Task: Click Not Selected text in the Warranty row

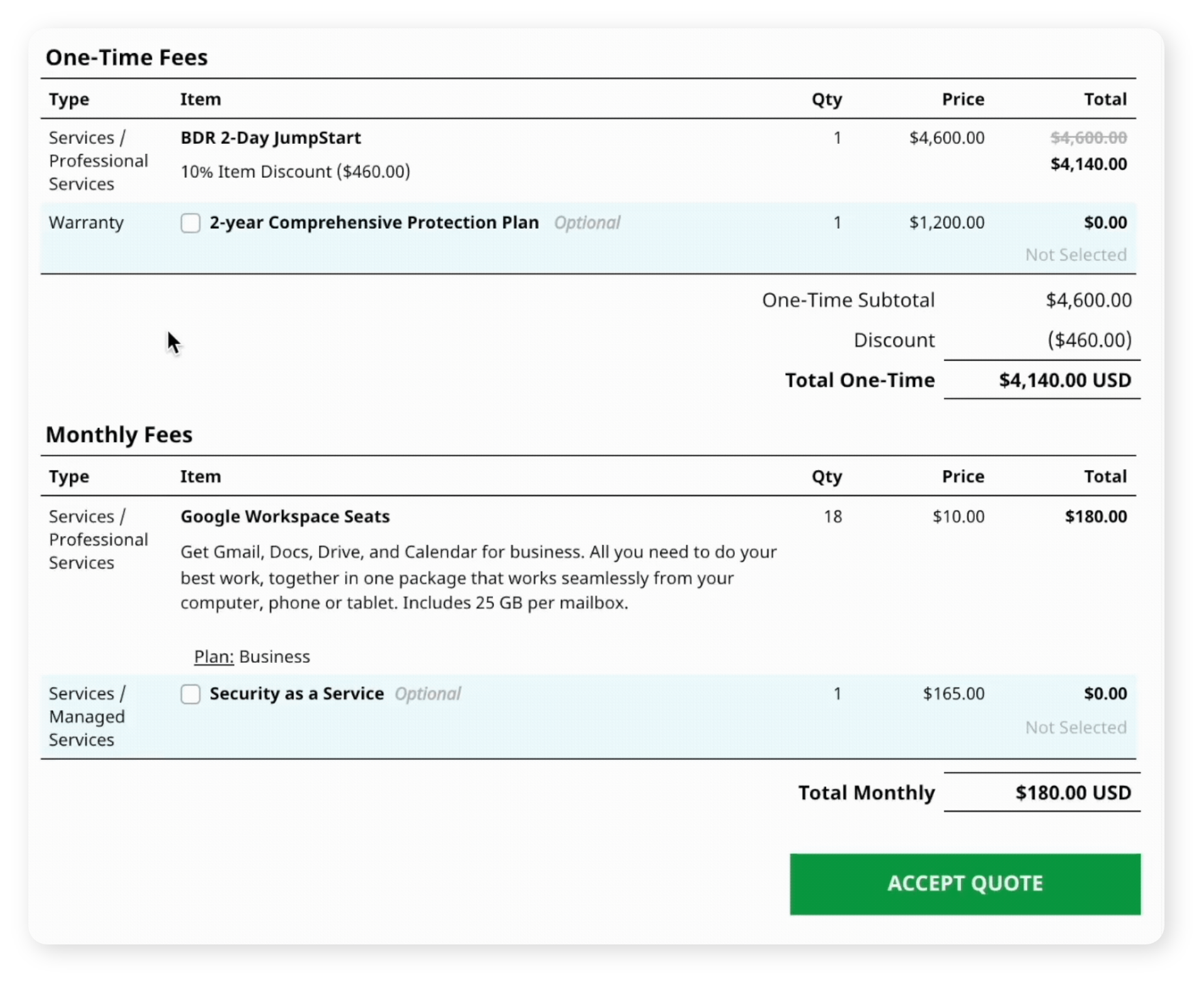Action: [x=1076, y=254]
